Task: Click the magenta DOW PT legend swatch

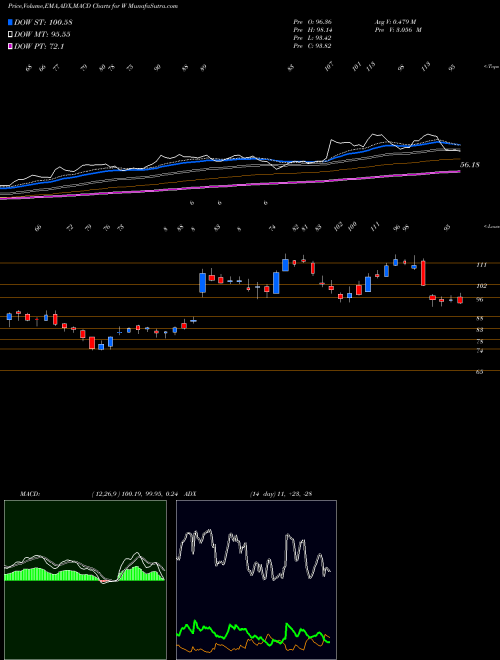Action: click(10, 46)
